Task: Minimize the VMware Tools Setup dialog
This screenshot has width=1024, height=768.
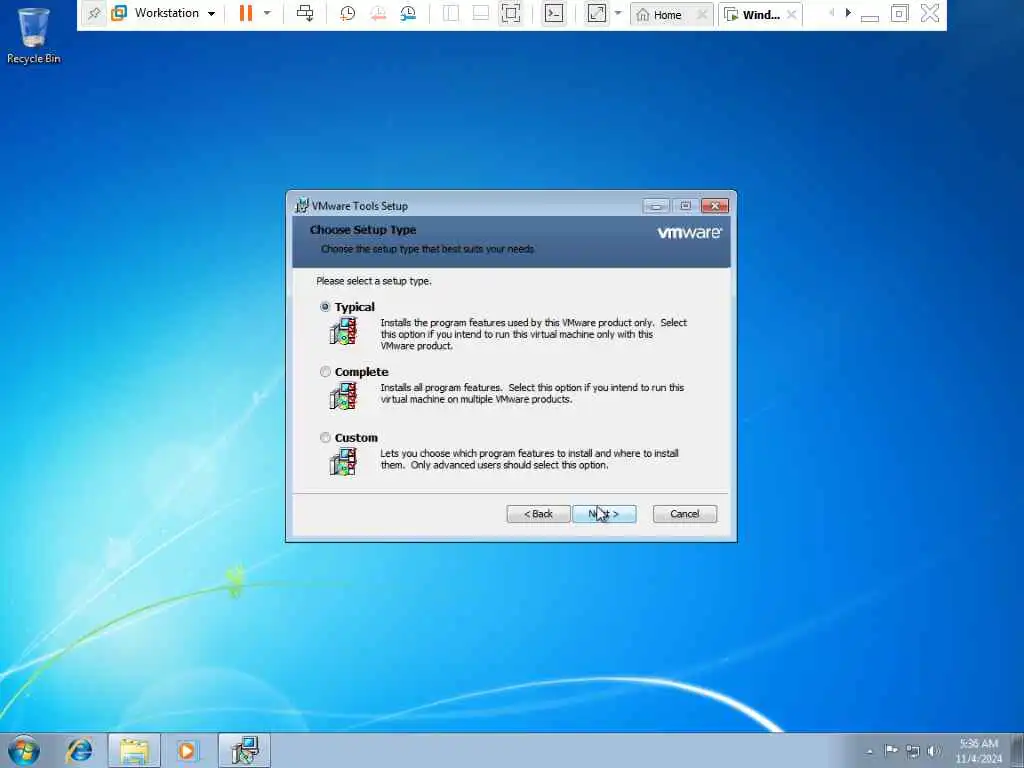Action: (656, 206)
